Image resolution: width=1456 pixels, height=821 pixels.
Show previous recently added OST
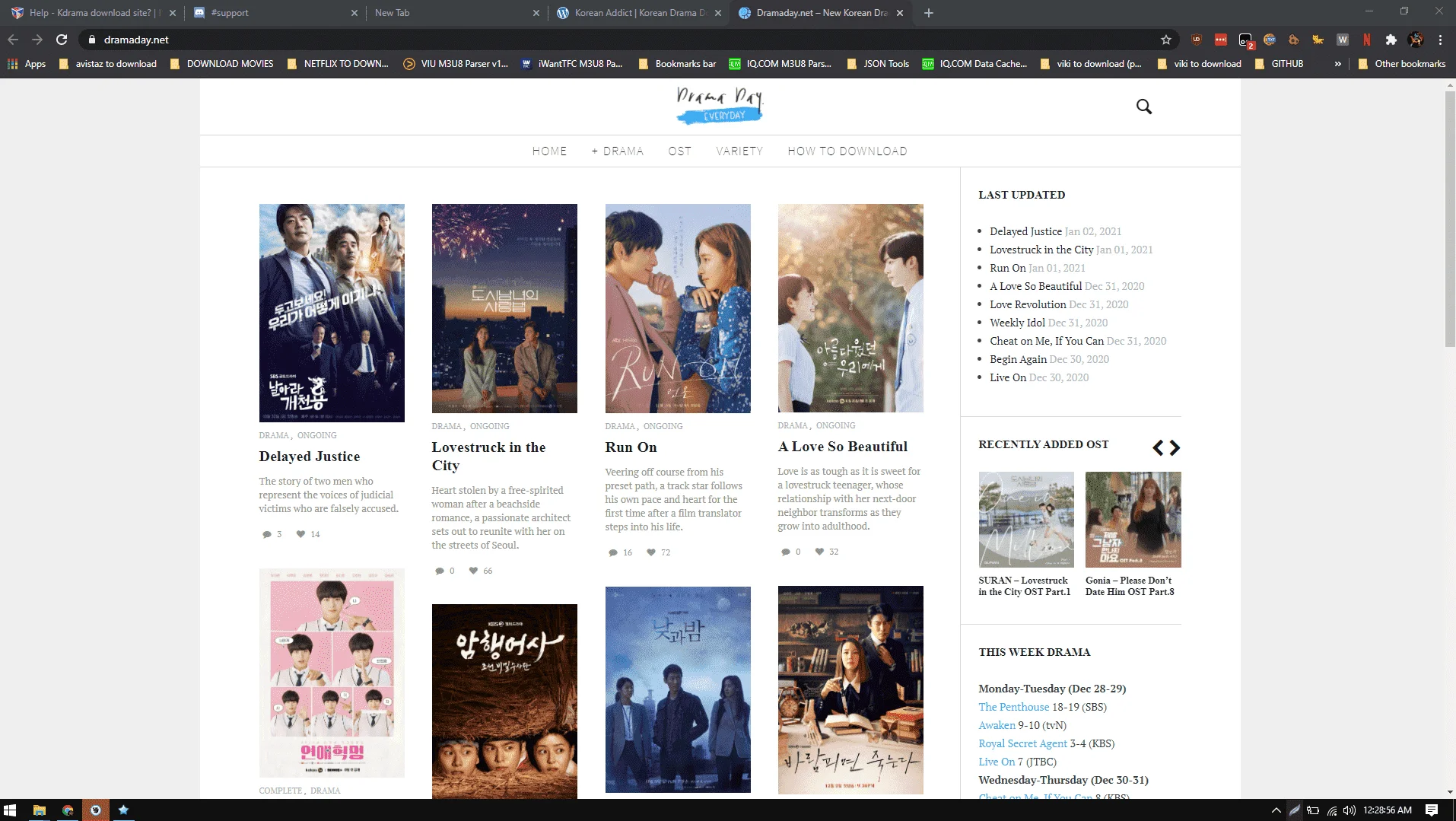click(x=1158, y=447)
